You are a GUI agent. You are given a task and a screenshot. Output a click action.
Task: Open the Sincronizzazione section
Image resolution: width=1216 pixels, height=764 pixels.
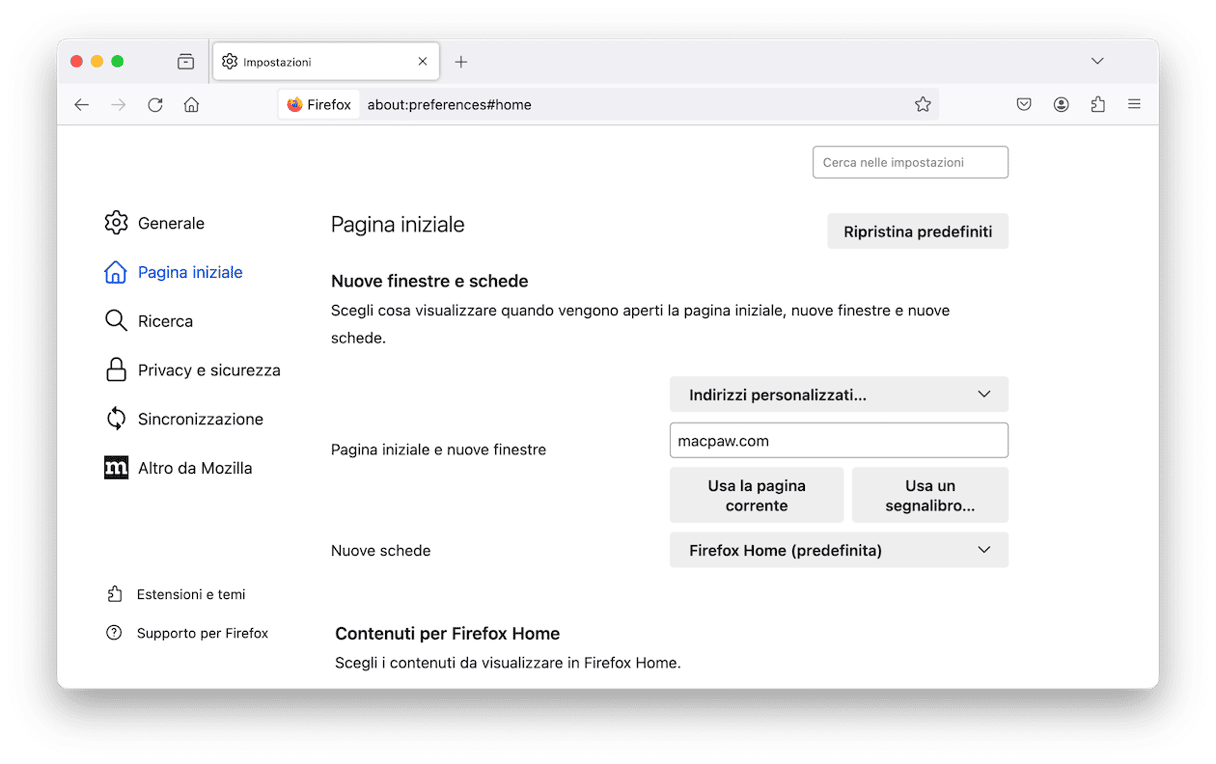[x=184, y=419]
